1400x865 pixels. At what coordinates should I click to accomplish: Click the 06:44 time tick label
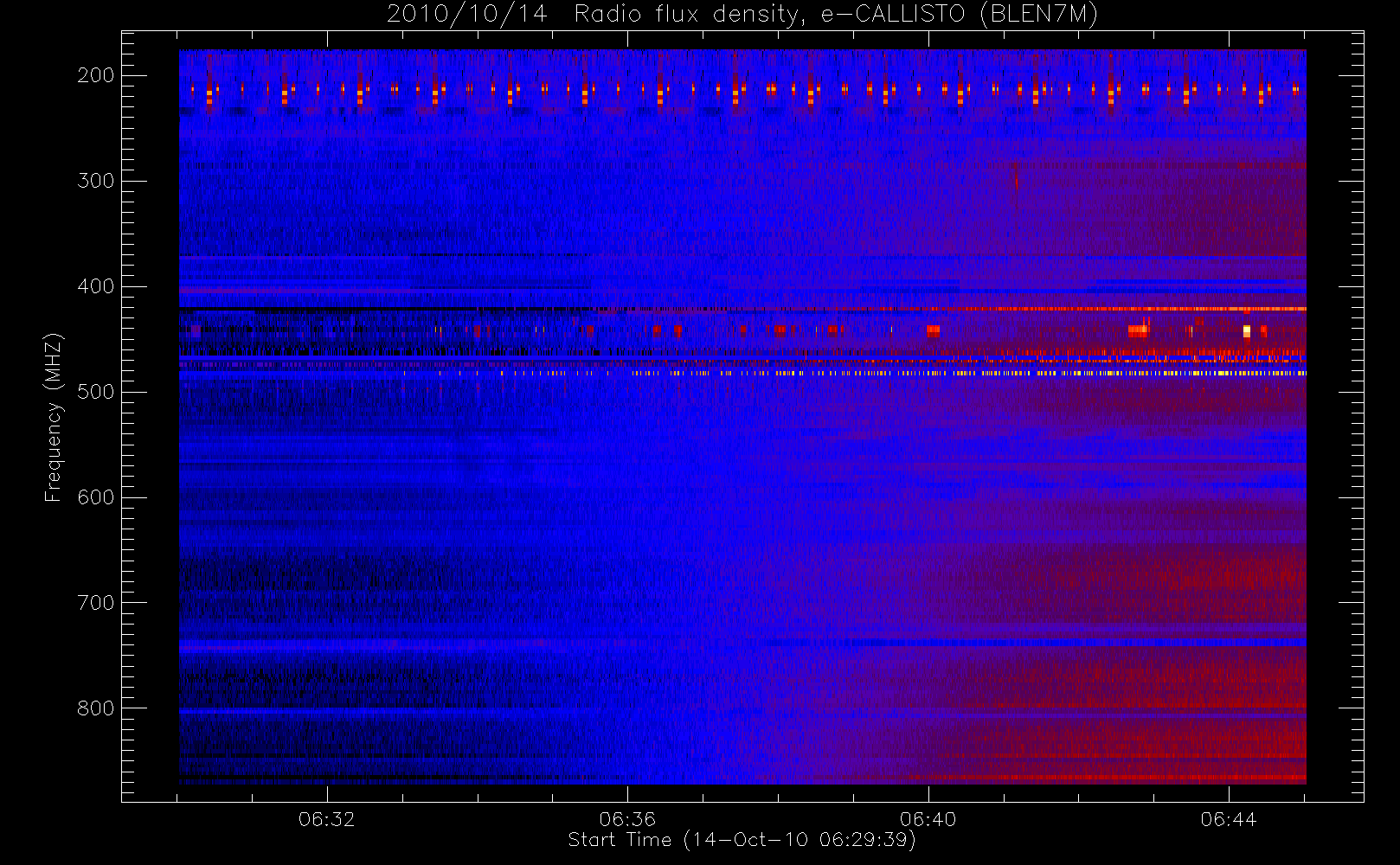pyautogui.click(x=1229, y=819)
